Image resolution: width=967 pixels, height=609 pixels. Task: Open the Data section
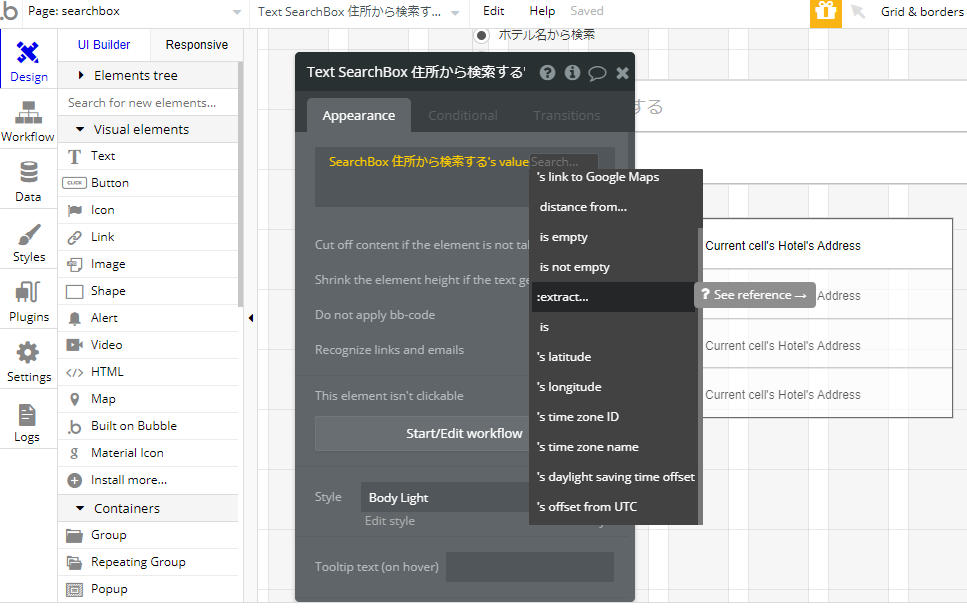pos(28,181)
